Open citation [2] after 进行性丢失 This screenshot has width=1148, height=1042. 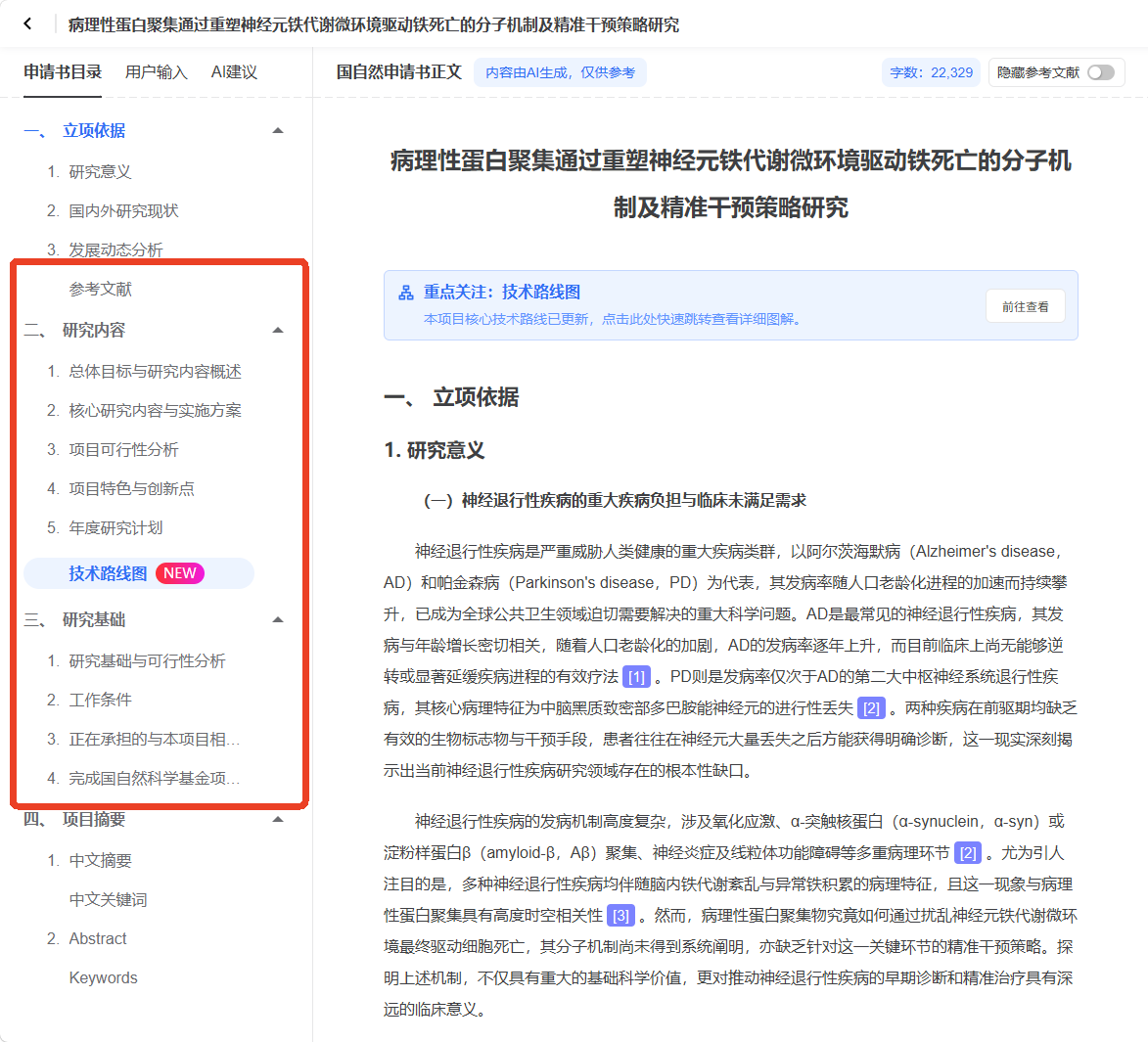coord(871,708)
